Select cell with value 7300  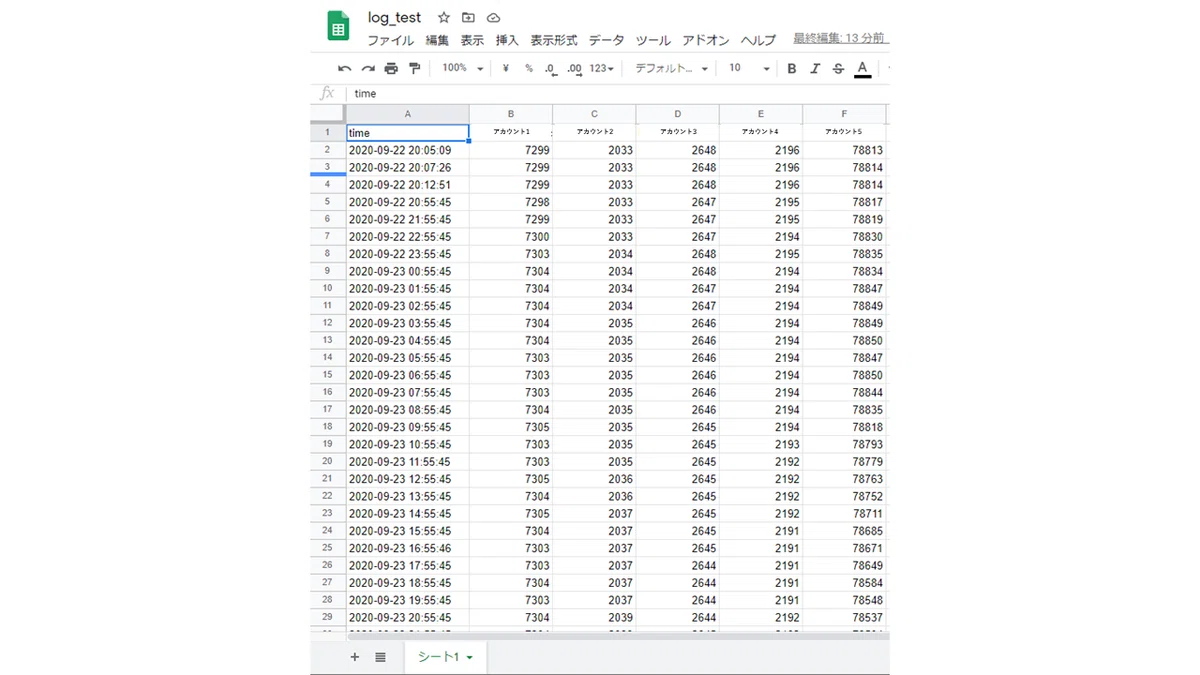(x=511, y=237)
